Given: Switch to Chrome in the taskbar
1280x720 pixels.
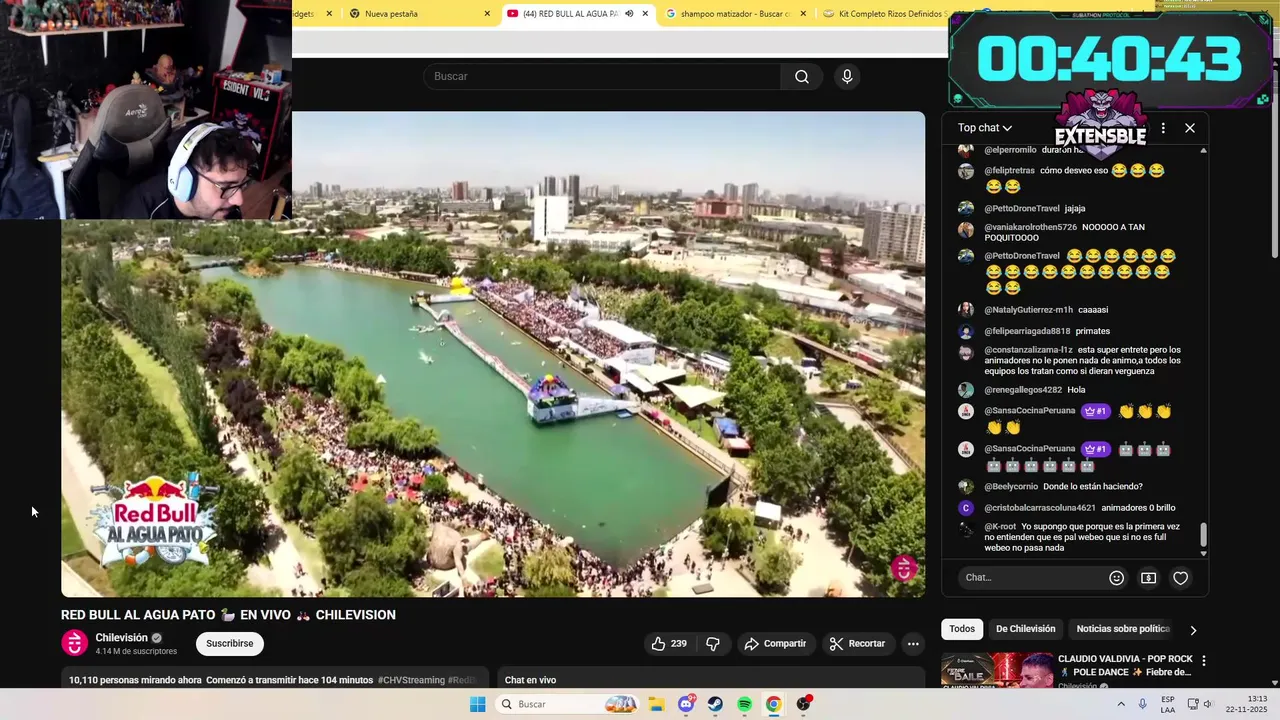Looking at the screenshot, I should click(x=773, y=704).
